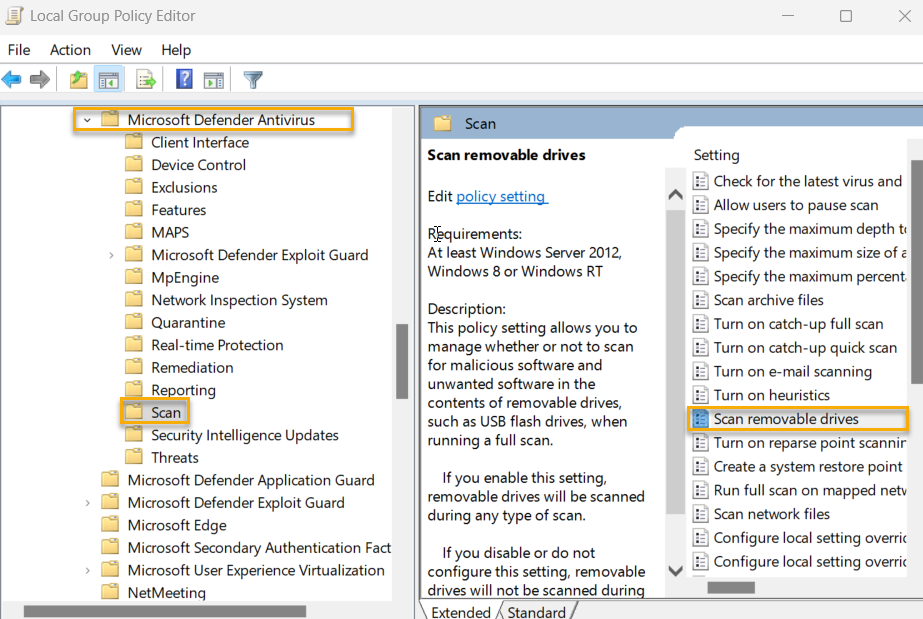Viewport: 923px width, 619px height.
Task: Open the View menu
Action: coord(126,50)
